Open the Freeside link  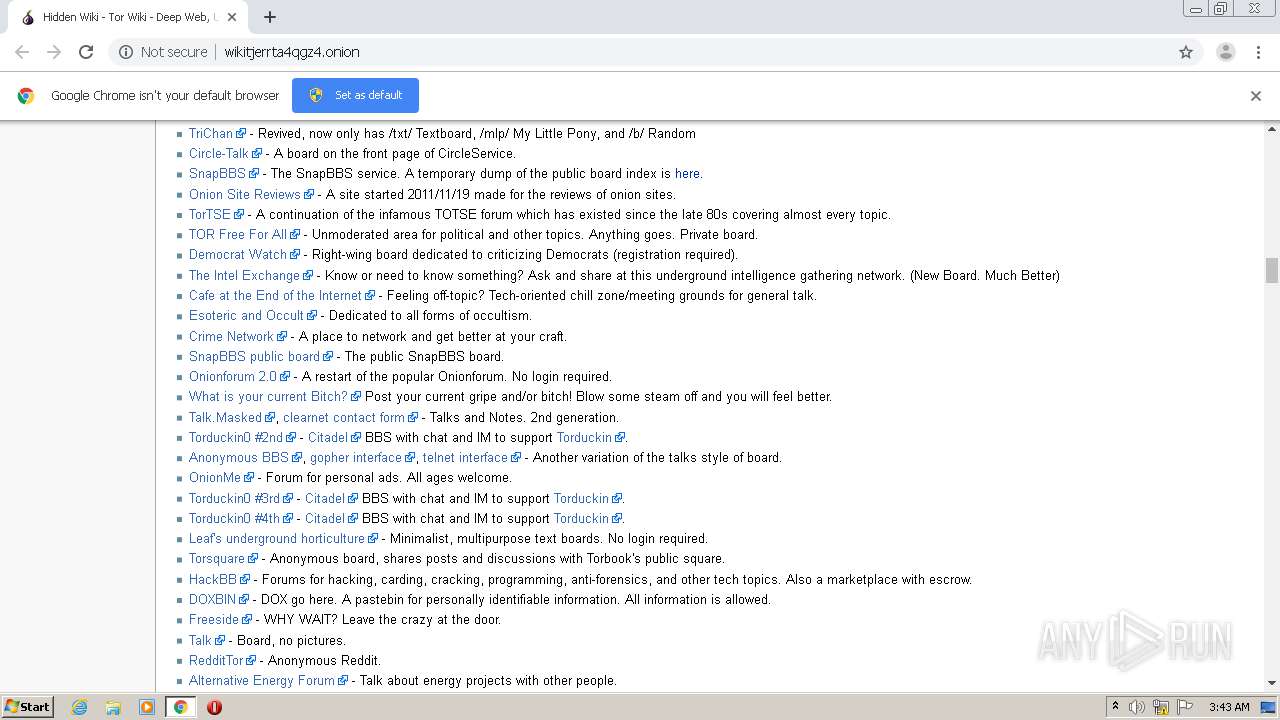(x=214, y=619)
